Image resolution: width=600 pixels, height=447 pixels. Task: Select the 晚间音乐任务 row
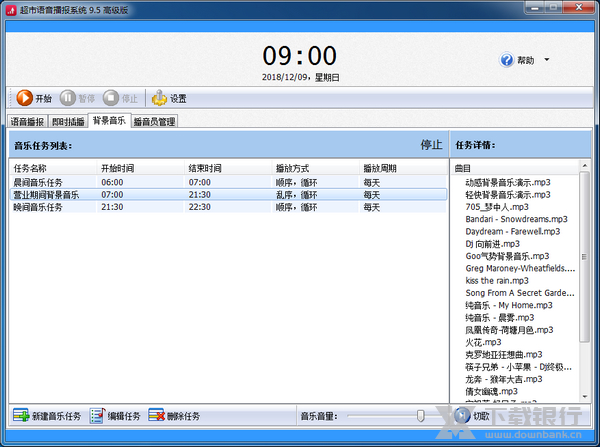point(228,207)
